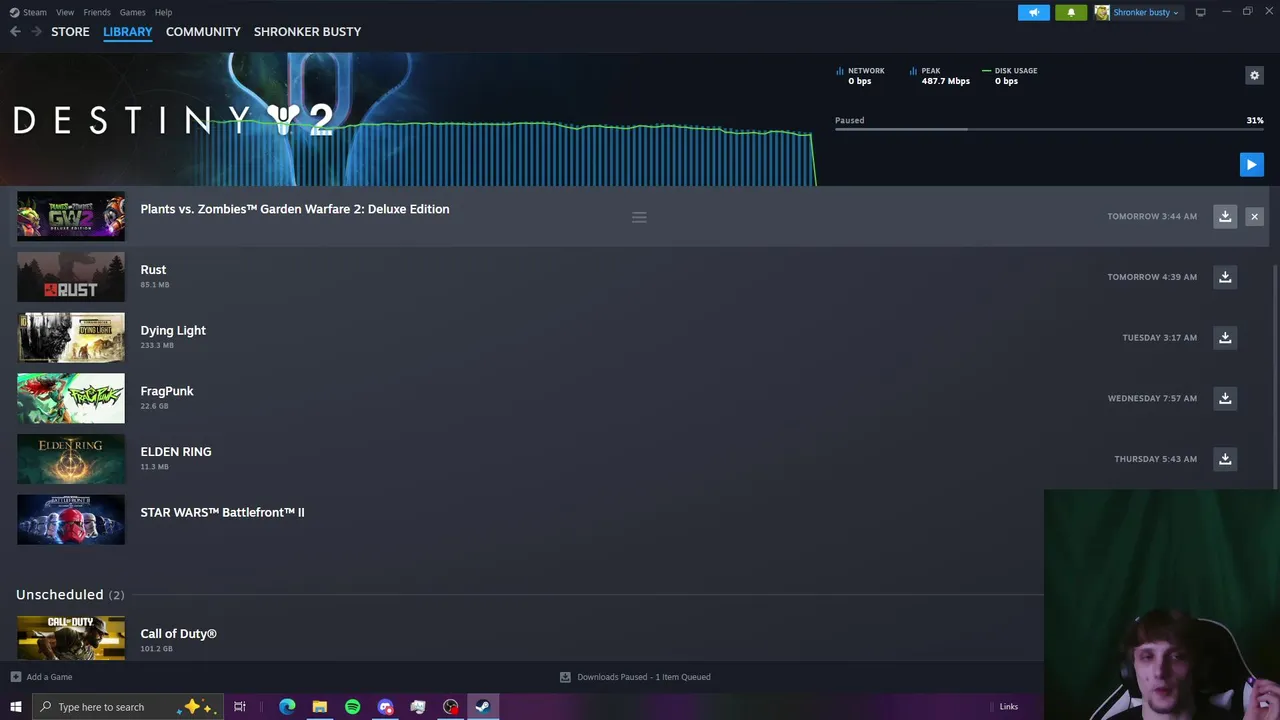Click the NETWORK 0 bps readout
Image resolution: width=1280 pixels, height=720 pixels.
860,76
